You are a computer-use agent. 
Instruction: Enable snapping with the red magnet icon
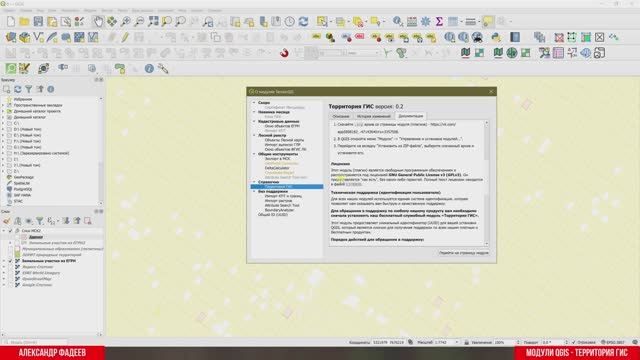[284, 53]
